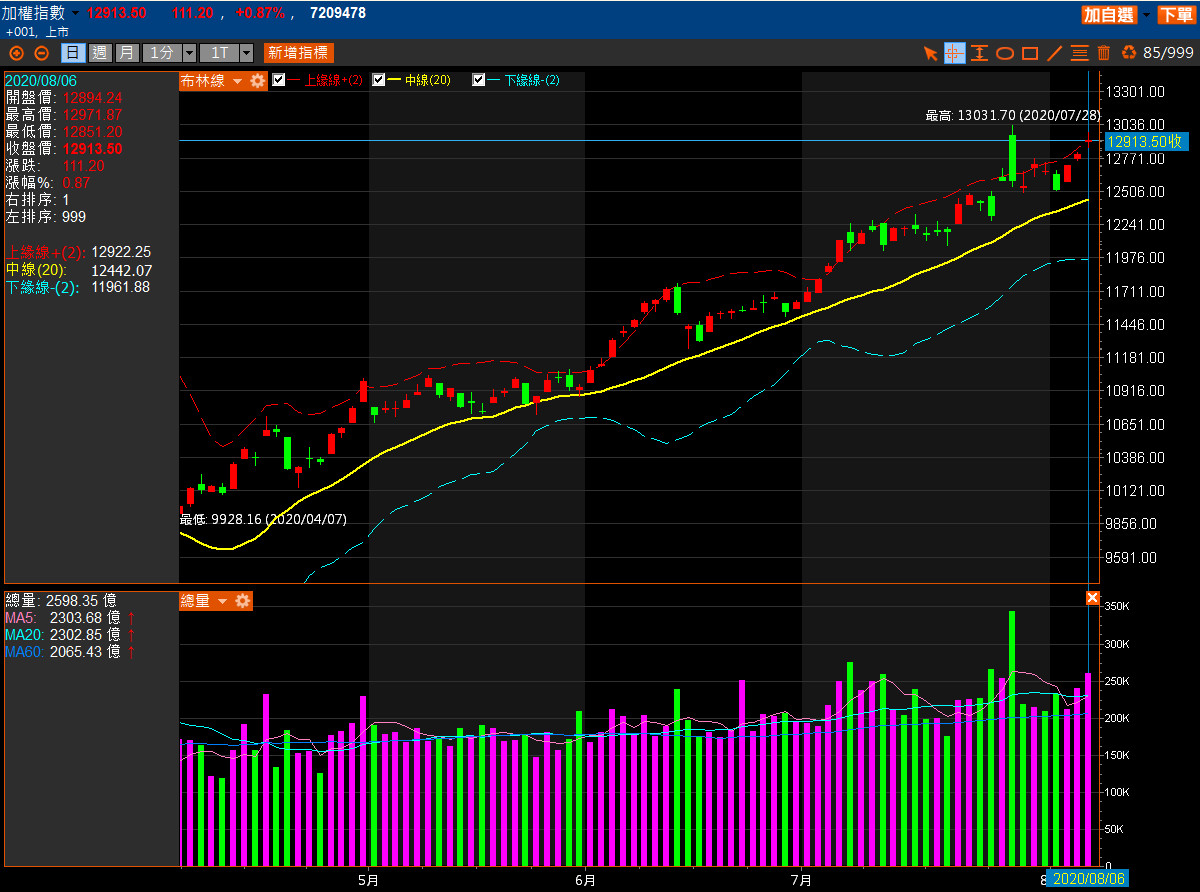Select the ellipse drawing tool
This screenshot has width=1200, height=892.
click(1005, 53)
